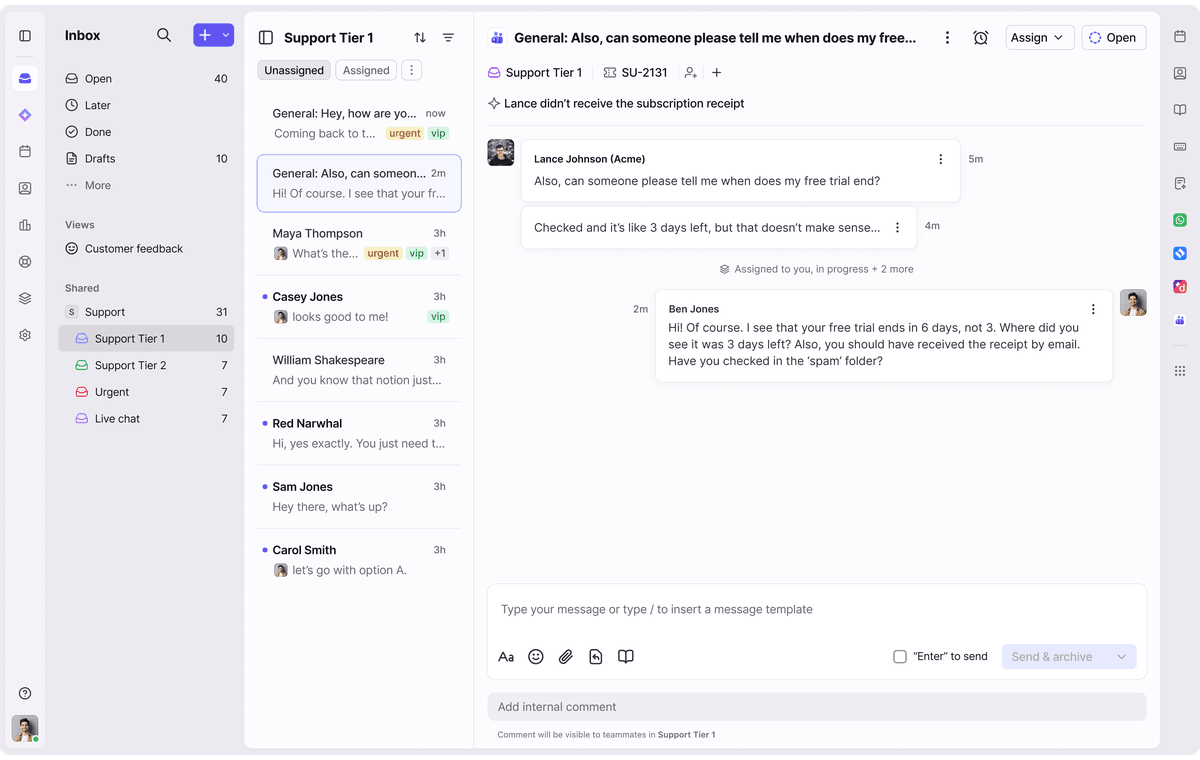Open the Urgent shared inbox

146,392
